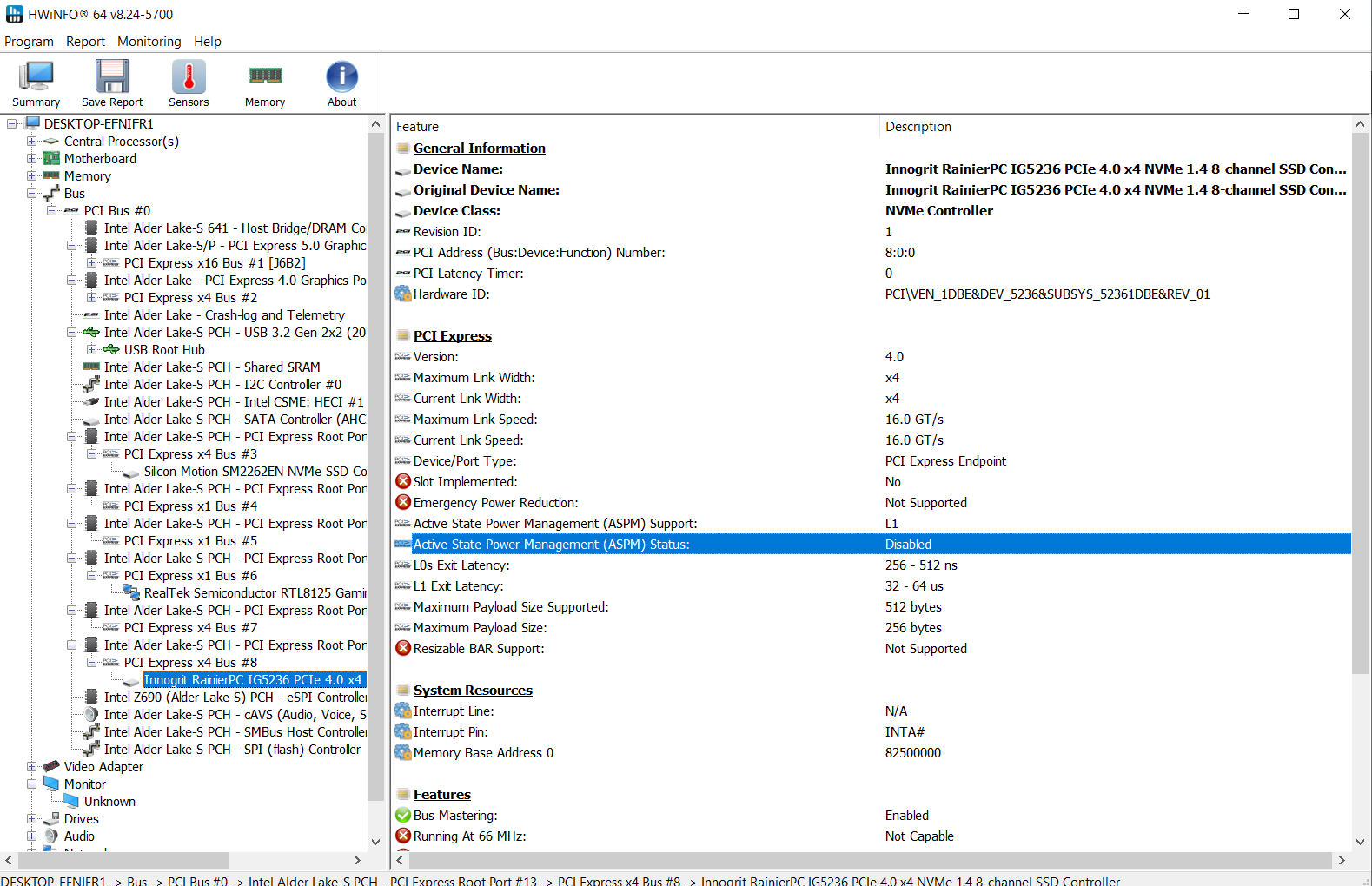Click the Interrupt Line gear icon

pos(403,711)
